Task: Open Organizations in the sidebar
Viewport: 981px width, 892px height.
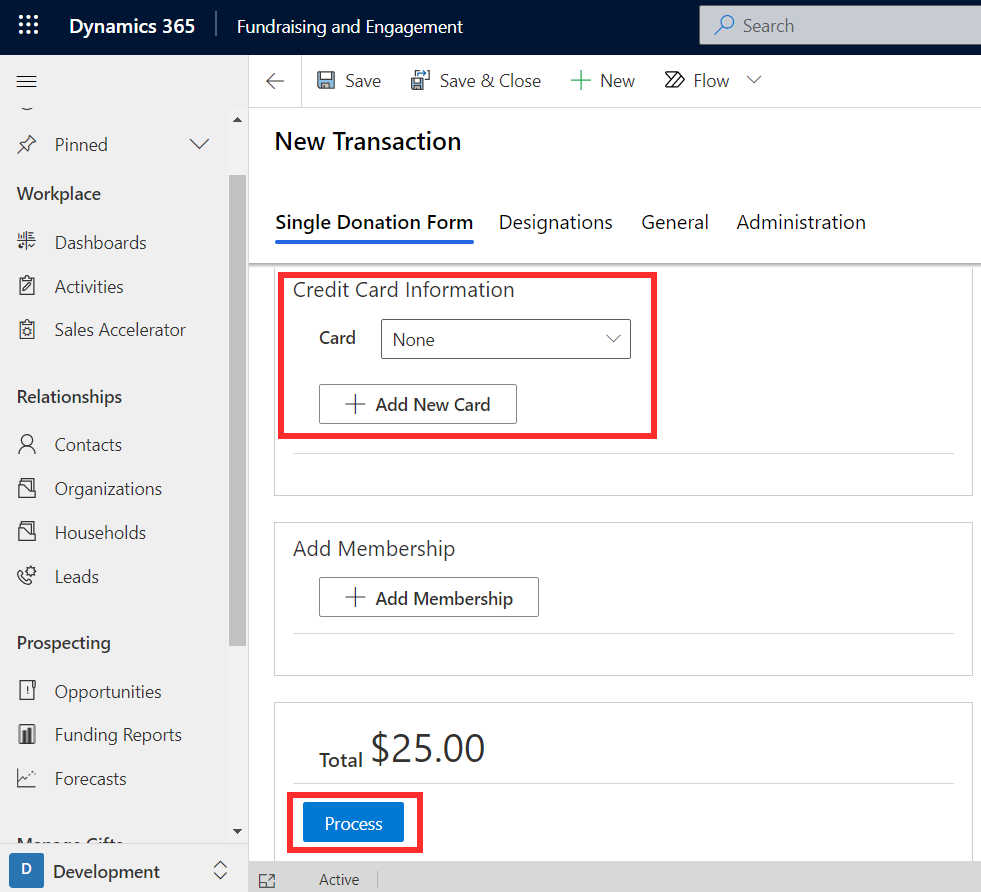Action: tap(108, 489)
